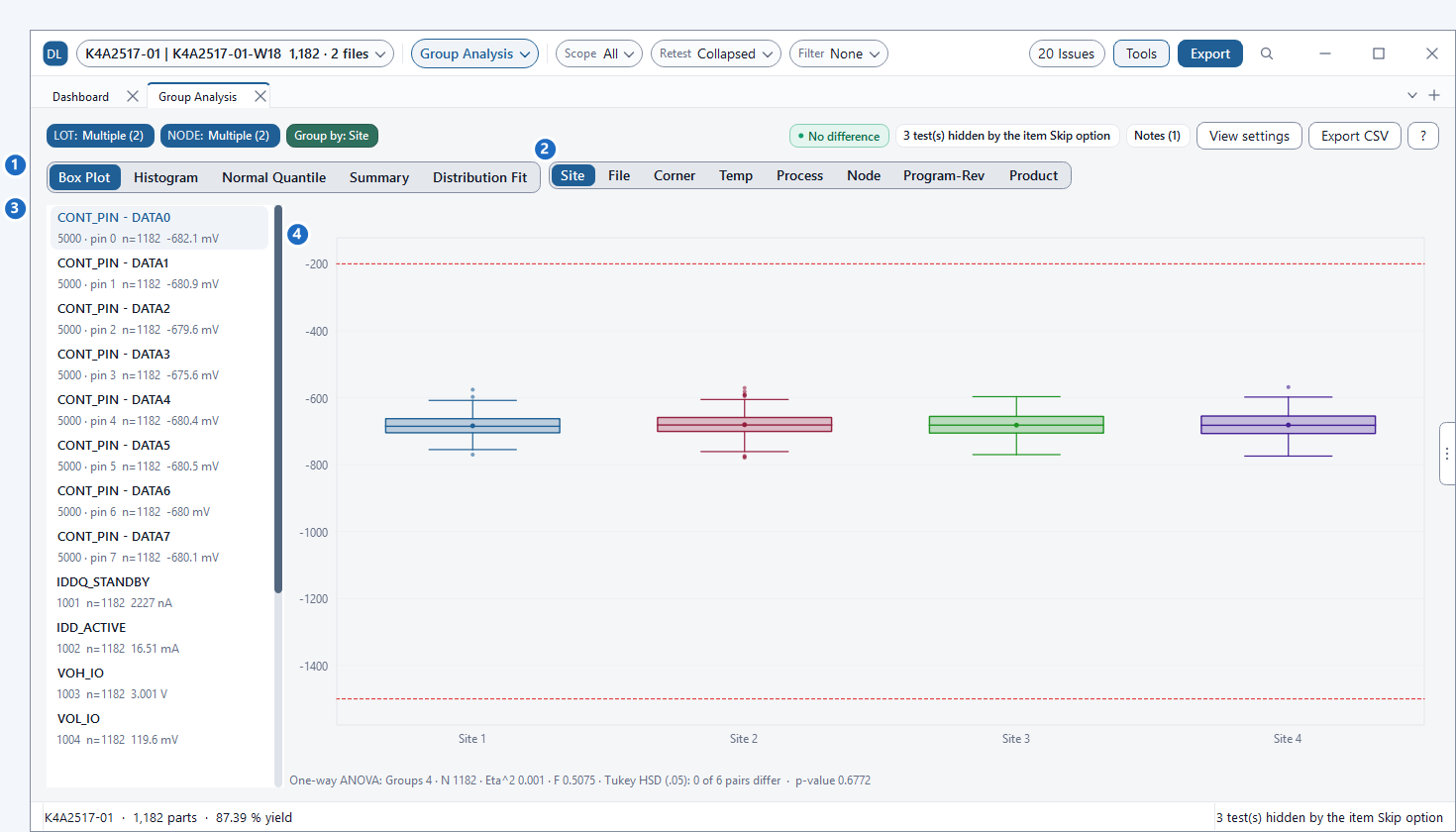
Task: Group the plot by Program-Rev
Action: [944, 175]
